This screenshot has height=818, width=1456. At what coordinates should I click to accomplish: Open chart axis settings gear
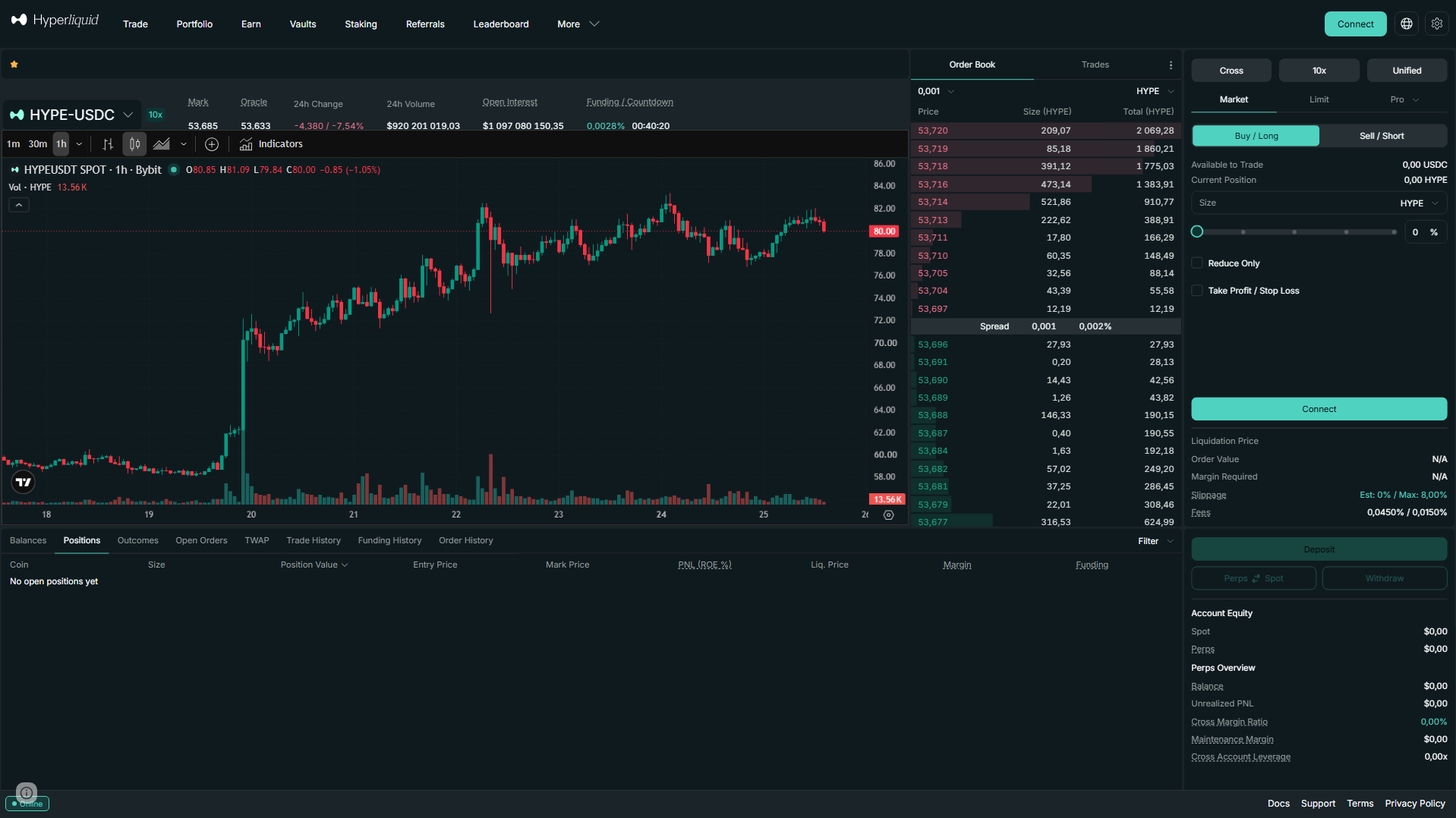(x=889, y=515)
